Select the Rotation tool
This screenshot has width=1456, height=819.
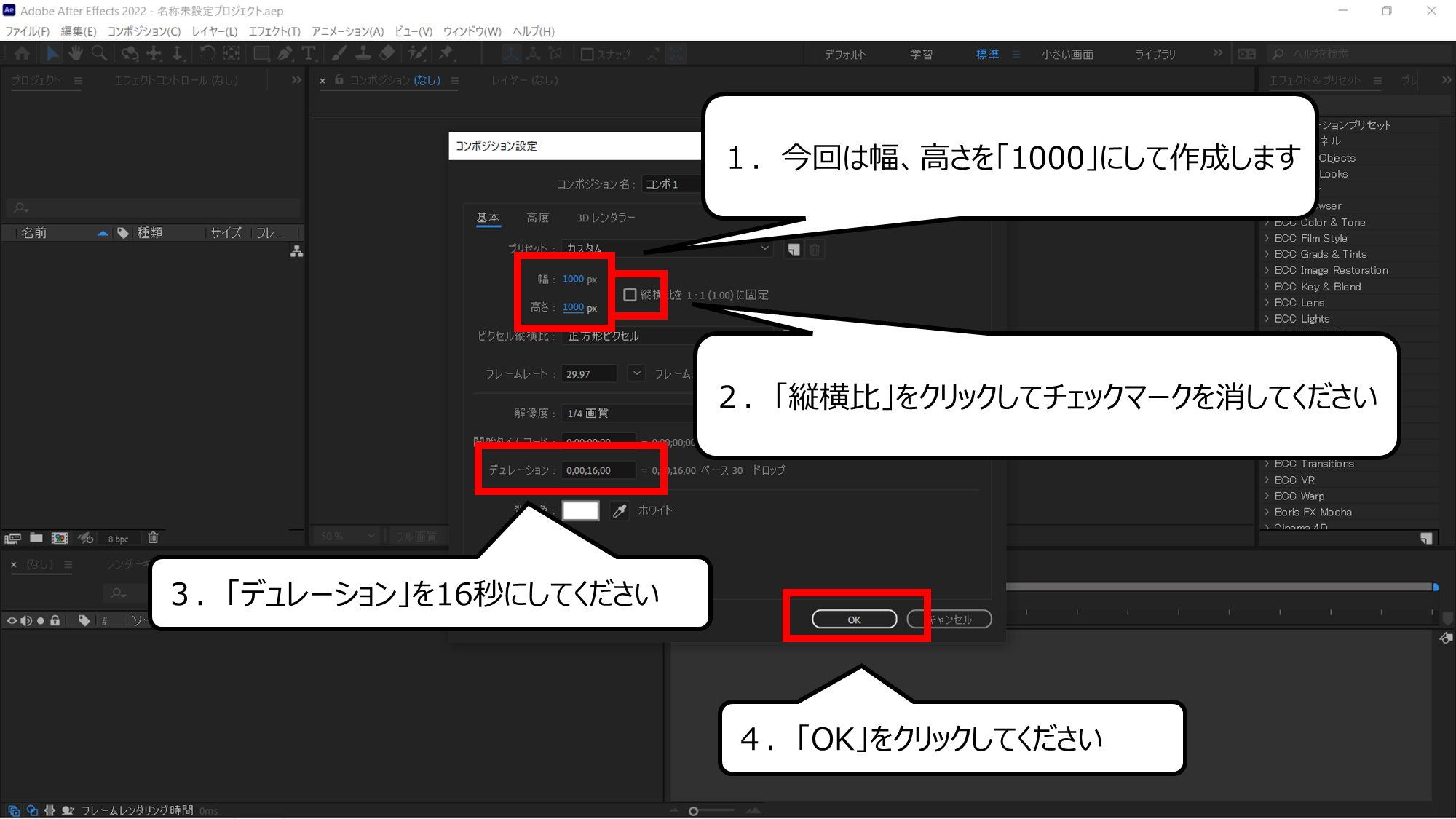click(x=207, y=53)
